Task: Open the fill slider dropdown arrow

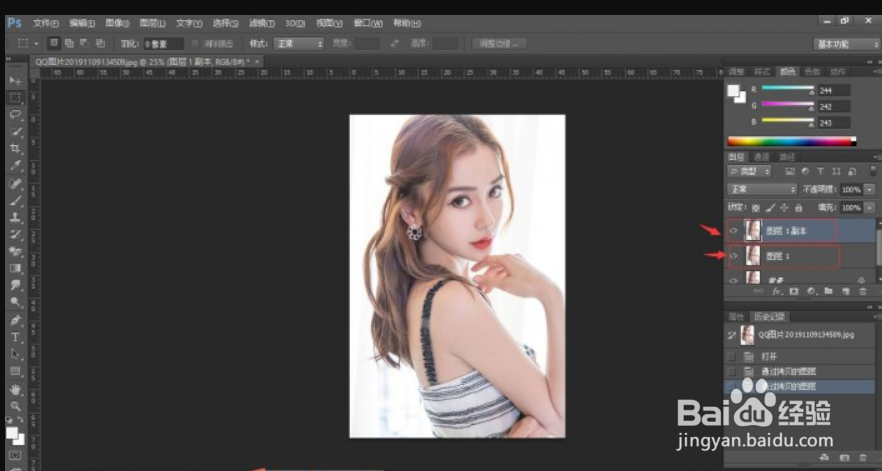Action: (870, 208)
